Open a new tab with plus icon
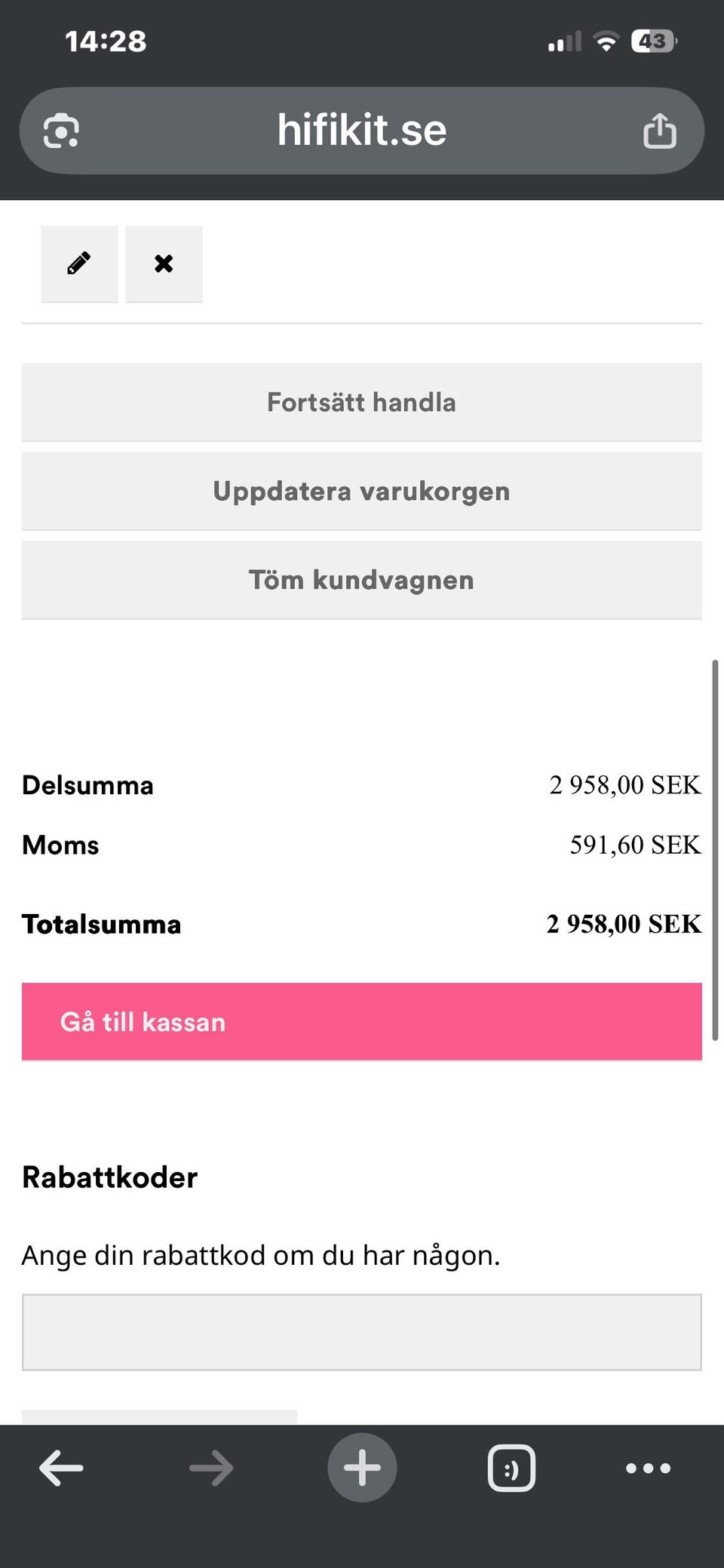Screen dimensions: 724x1568 [x=362, y=1468]
